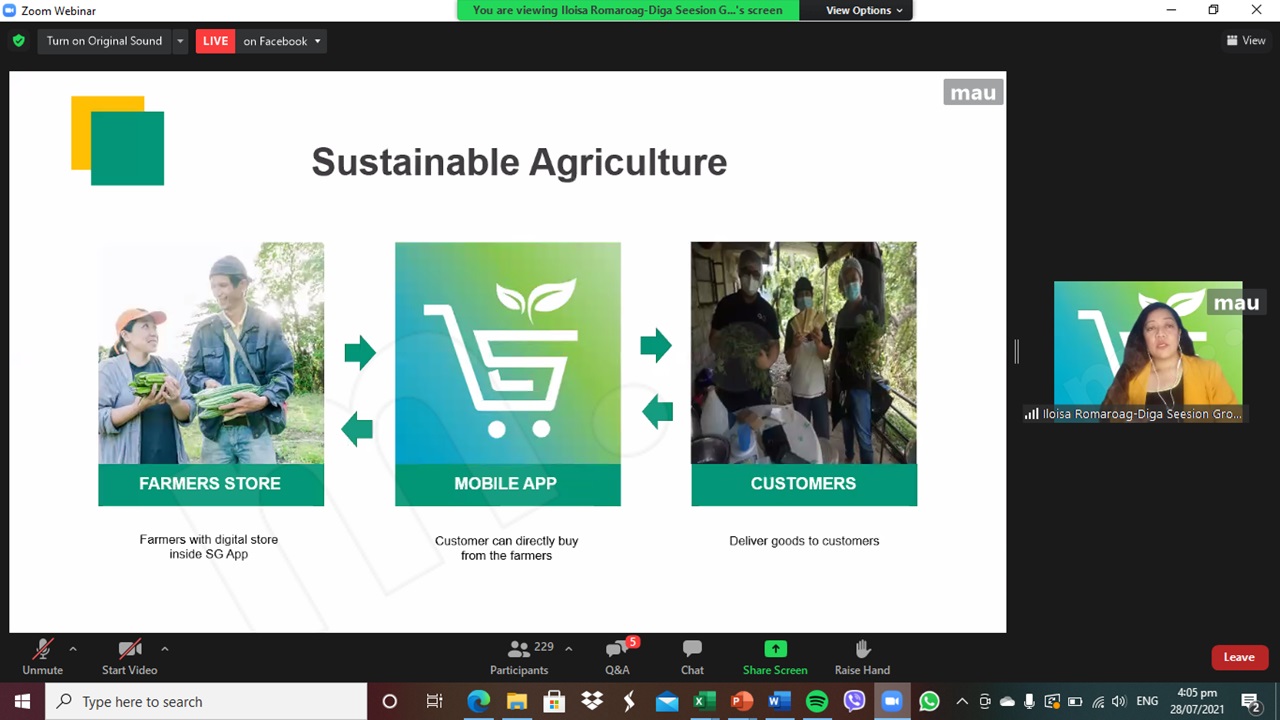
Task: Open Microsoft Edge from taskbar
Action: click(x=479, y=701)
